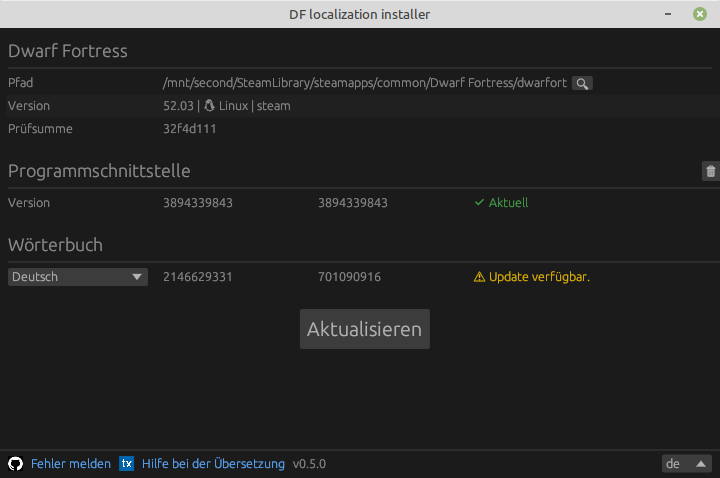Click the checksum value 32f4d111

(190, 129)
